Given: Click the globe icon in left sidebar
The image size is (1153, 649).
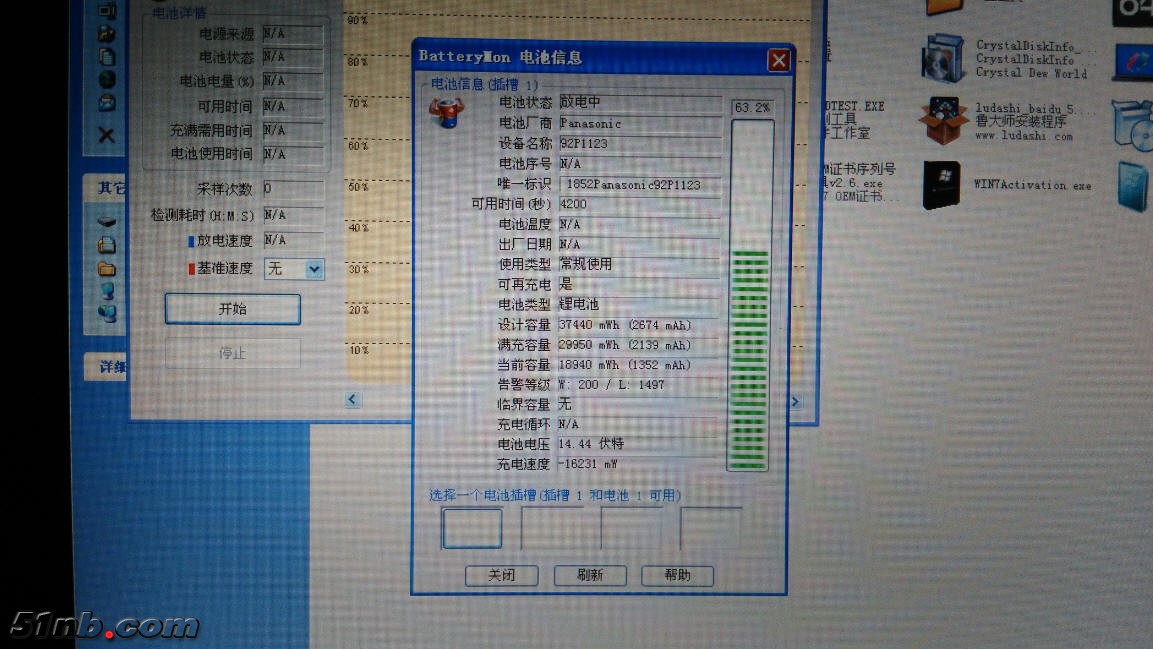Looking at the screenshot, I should 106,79.
